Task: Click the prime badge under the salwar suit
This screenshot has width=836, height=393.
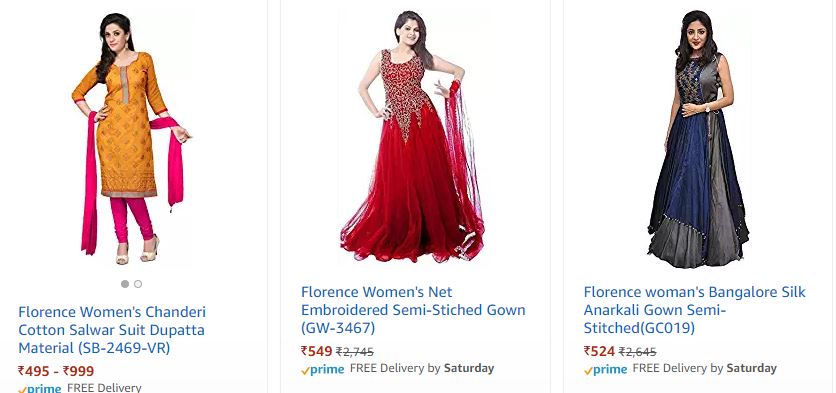Action: pos(40,388)
